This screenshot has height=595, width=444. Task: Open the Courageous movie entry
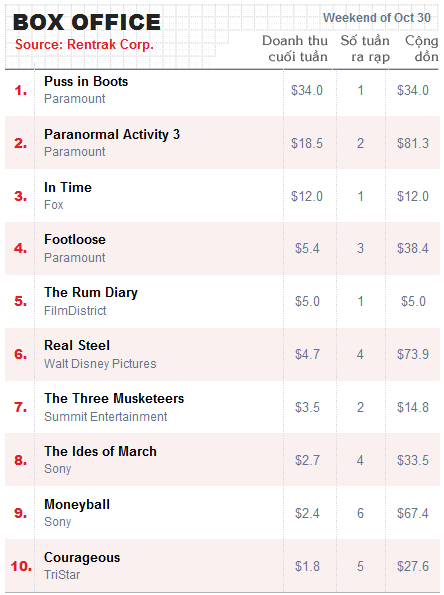point(82,558)
